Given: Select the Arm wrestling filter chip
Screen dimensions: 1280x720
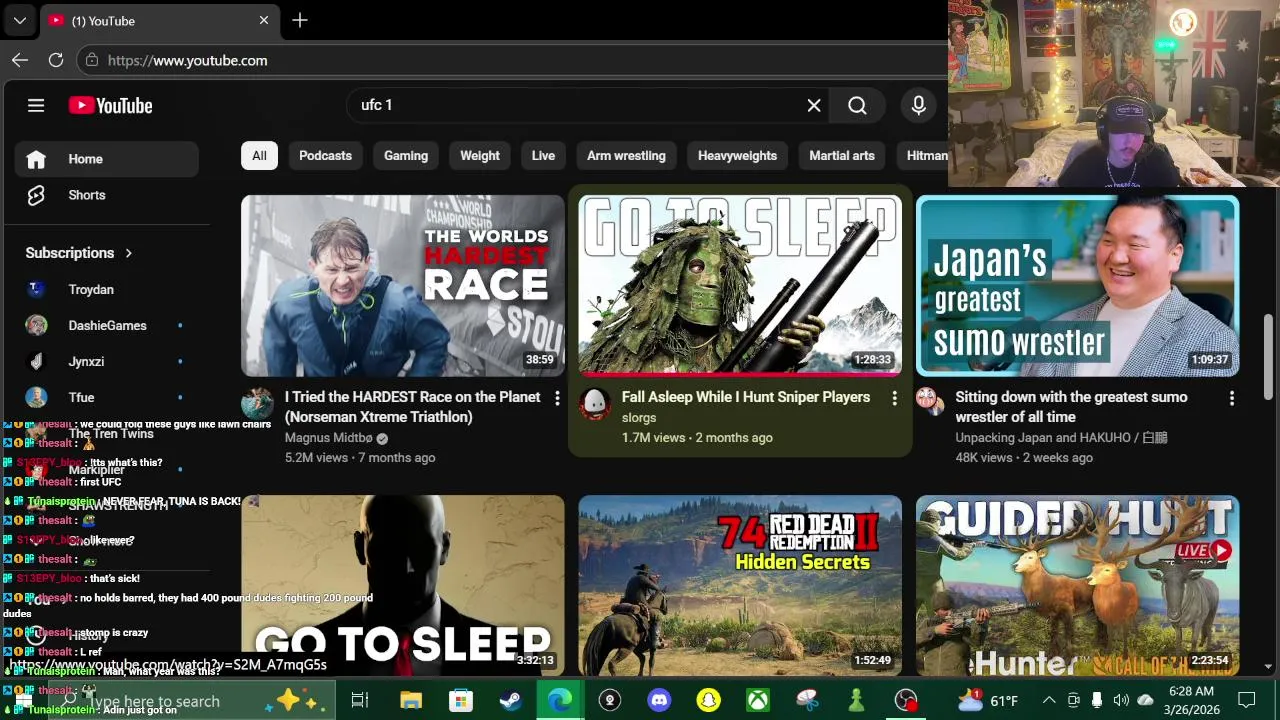Looking at the screenshot, I should click(626, 156).
